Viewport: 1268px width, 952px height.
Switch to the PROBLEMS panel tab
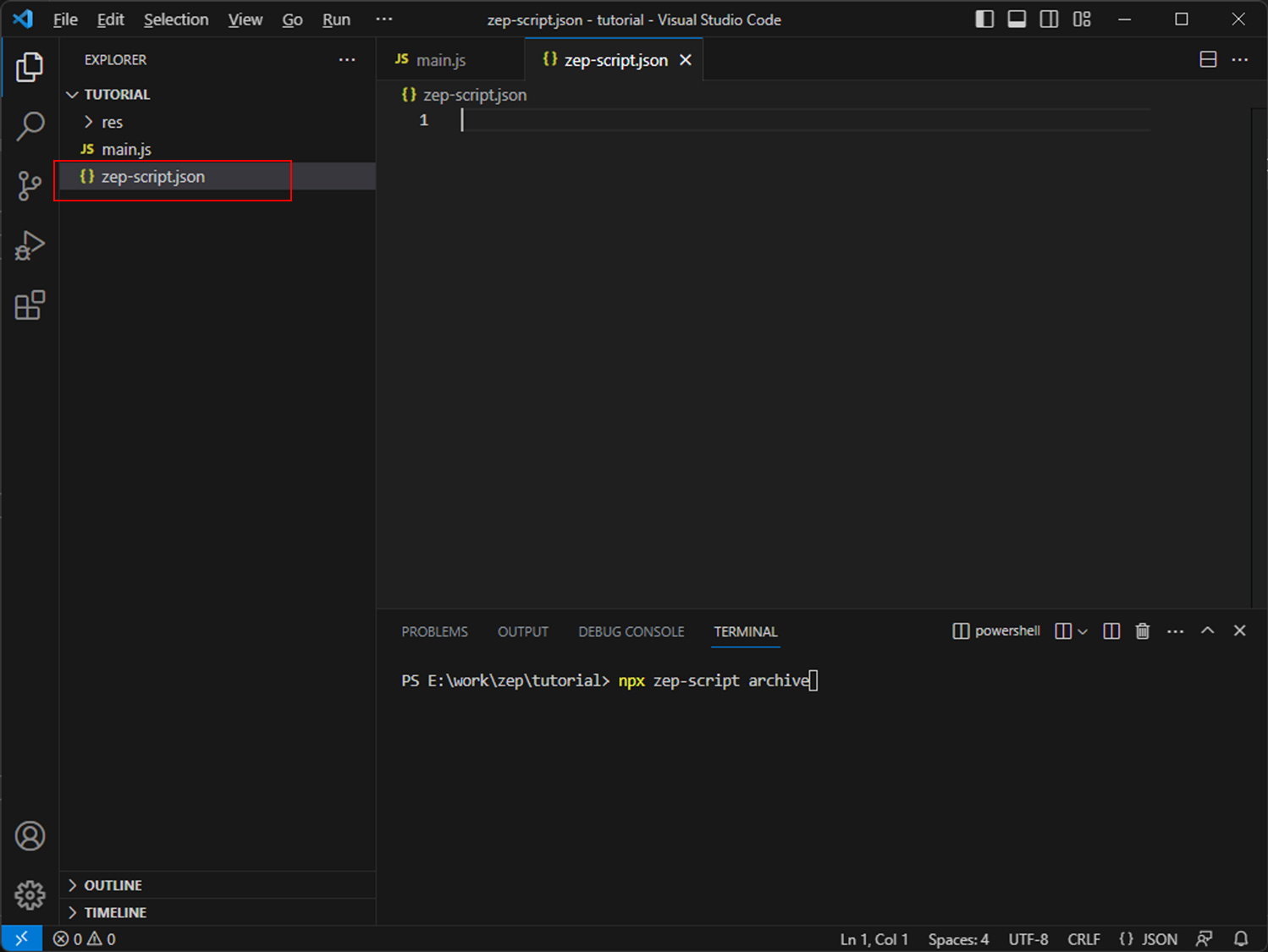[x=434, y=632]
